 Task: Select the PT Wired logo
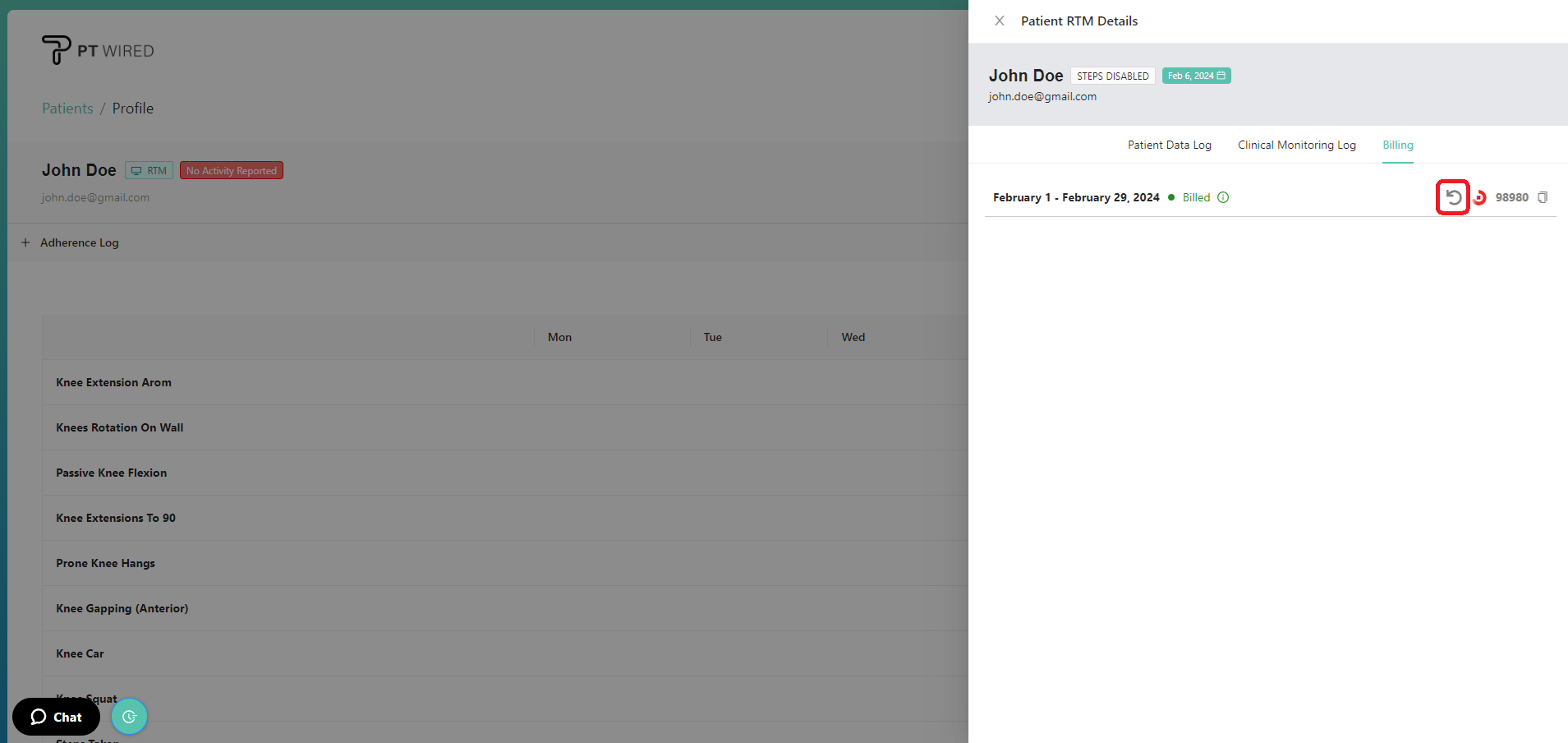97,49
